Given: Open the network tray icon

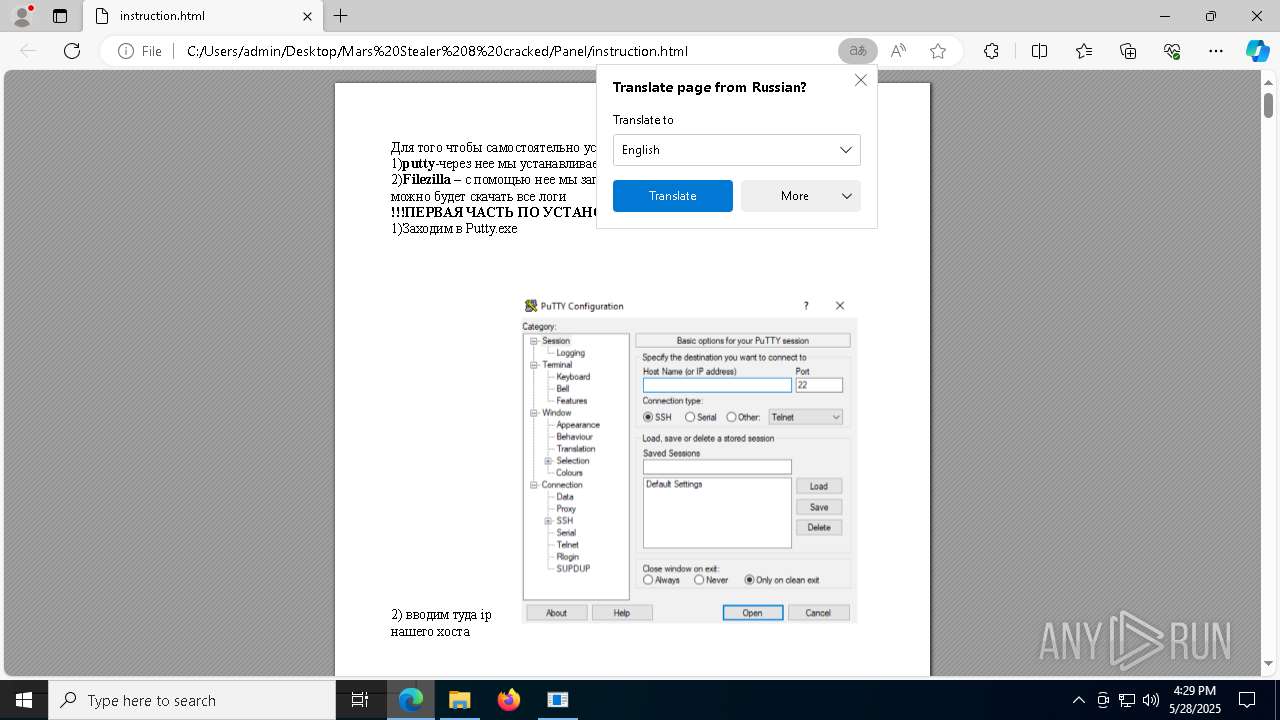Looking at the screenshot, I should (x=1127, y=700).
